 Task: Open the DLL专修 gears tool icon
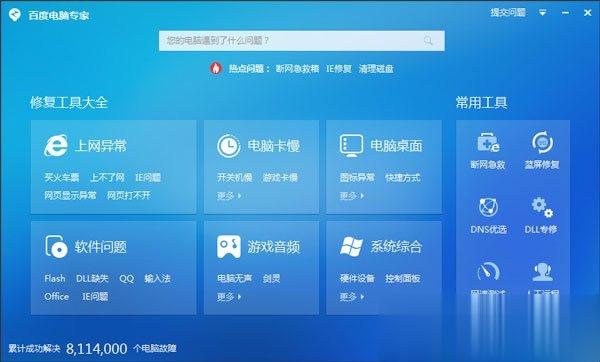pos(542,207)
